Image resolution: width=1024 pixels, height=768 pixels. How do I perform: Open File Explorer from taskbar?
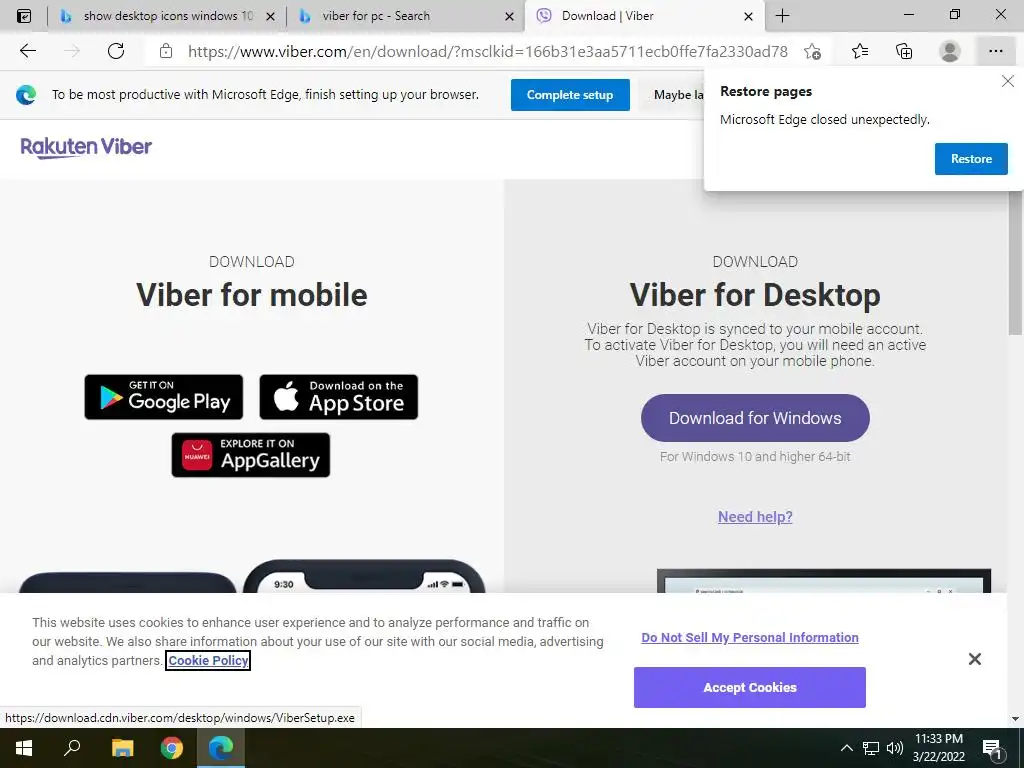(122, 748)
